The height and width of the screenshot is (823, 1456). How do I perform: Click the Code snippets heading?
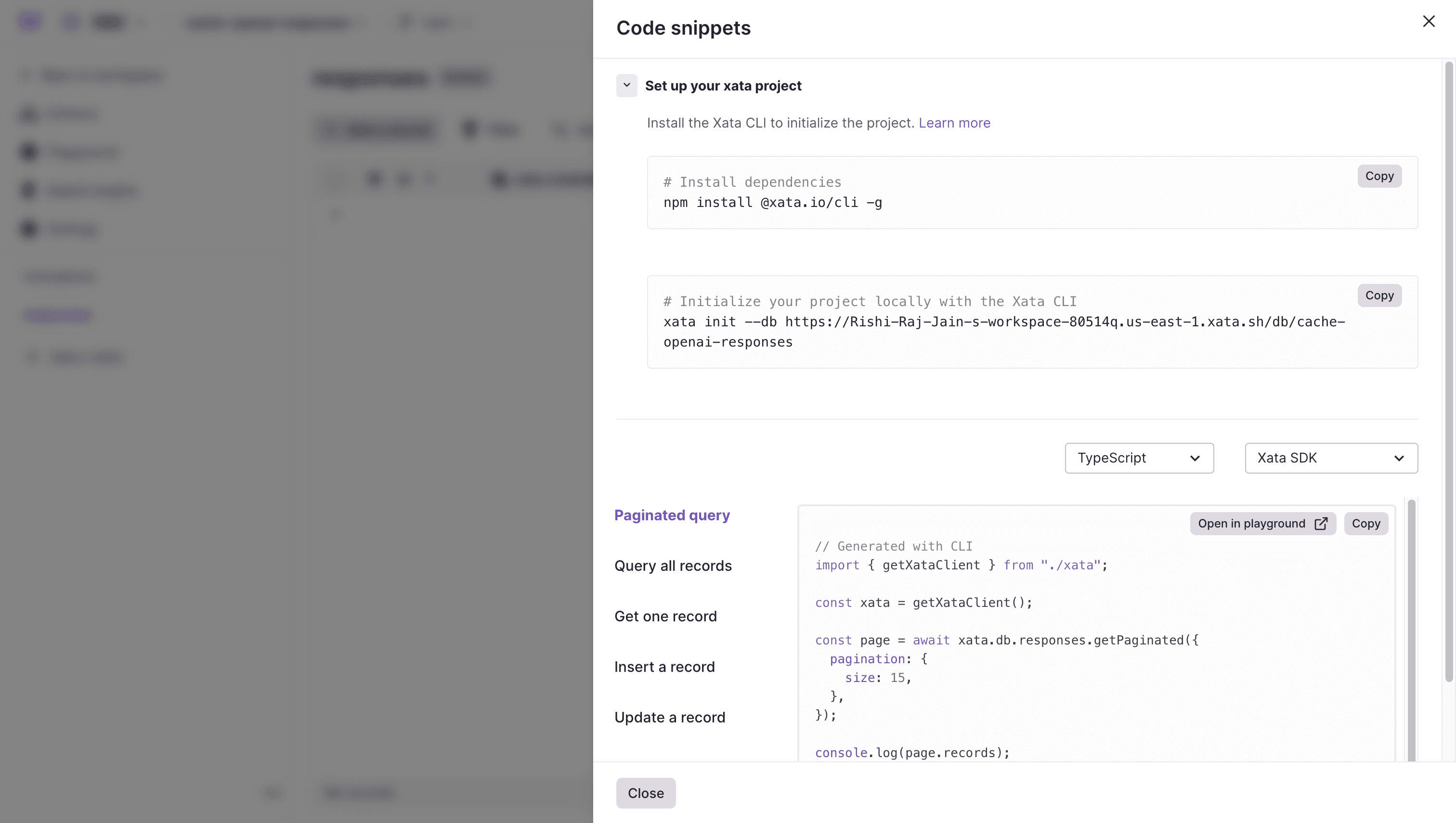pyautogui.click(x=683, y=28)
